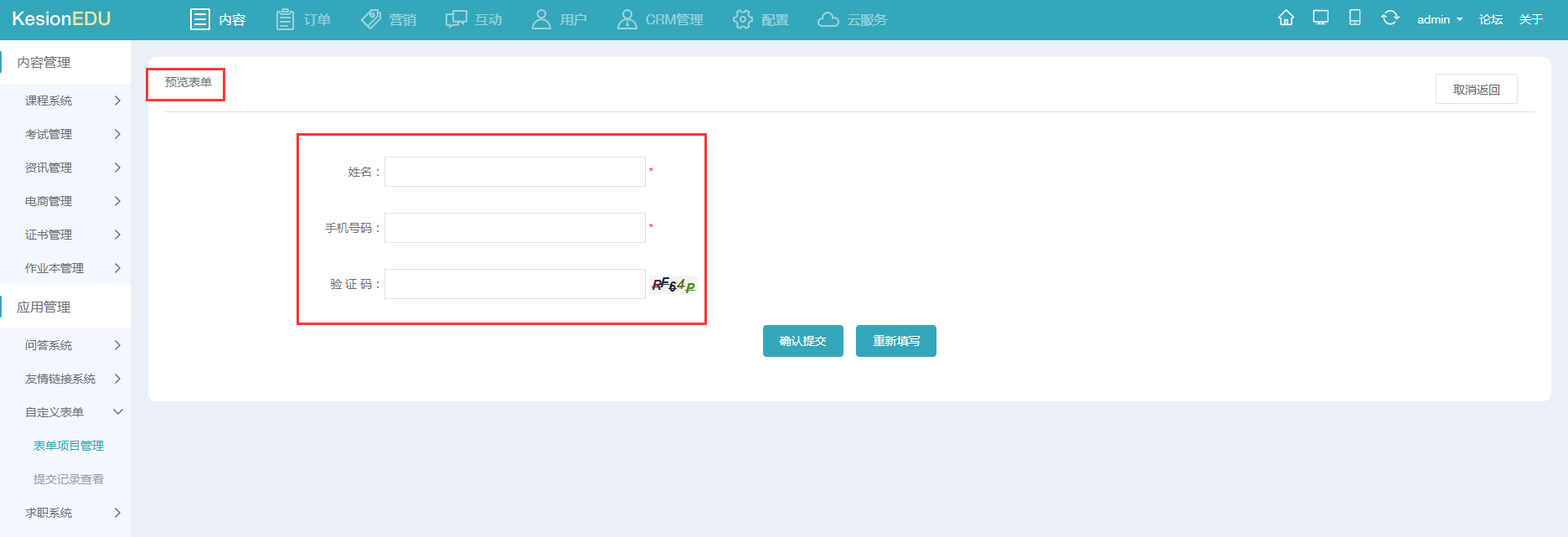Open the 营销 marketing tag menu

[x=389, y=19]
